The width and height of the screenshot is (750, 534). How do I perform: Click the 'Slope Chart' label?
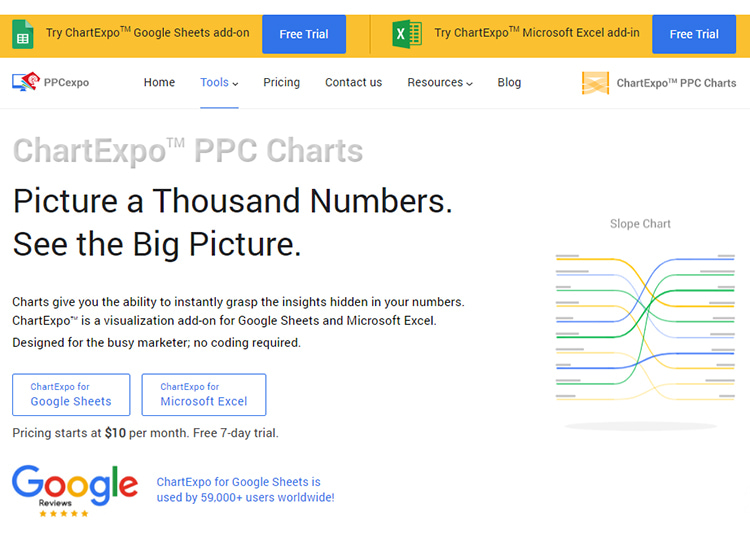pyautogui.click(x=640, y=223)
